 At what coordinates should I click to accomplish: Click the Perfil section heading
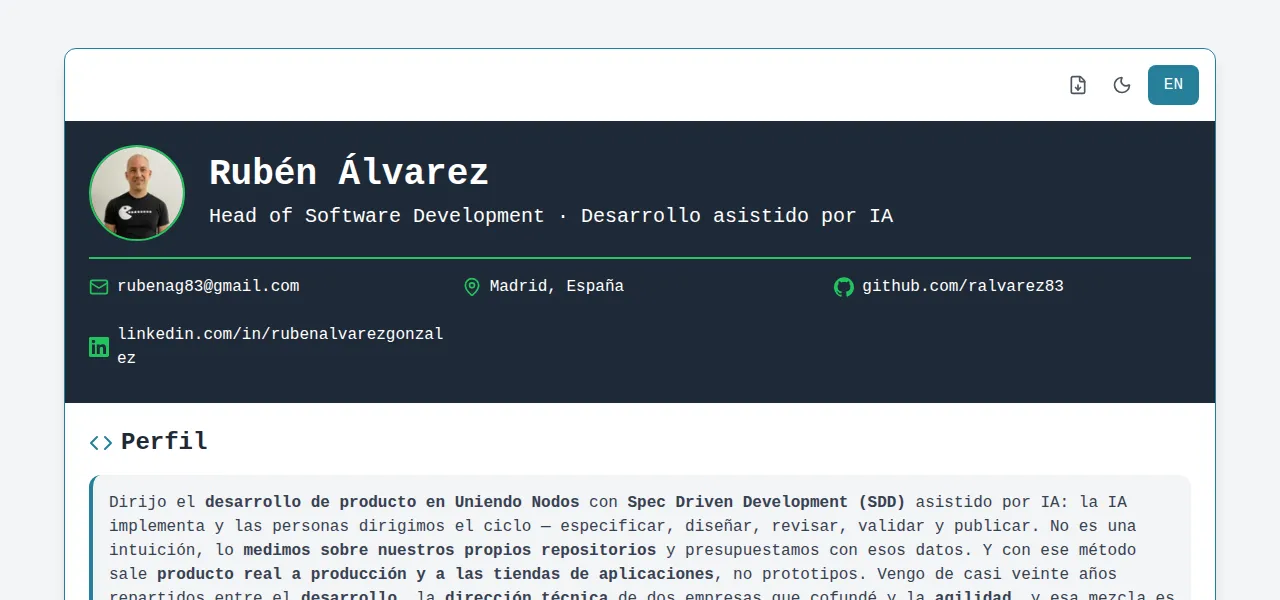click(164, 441)
